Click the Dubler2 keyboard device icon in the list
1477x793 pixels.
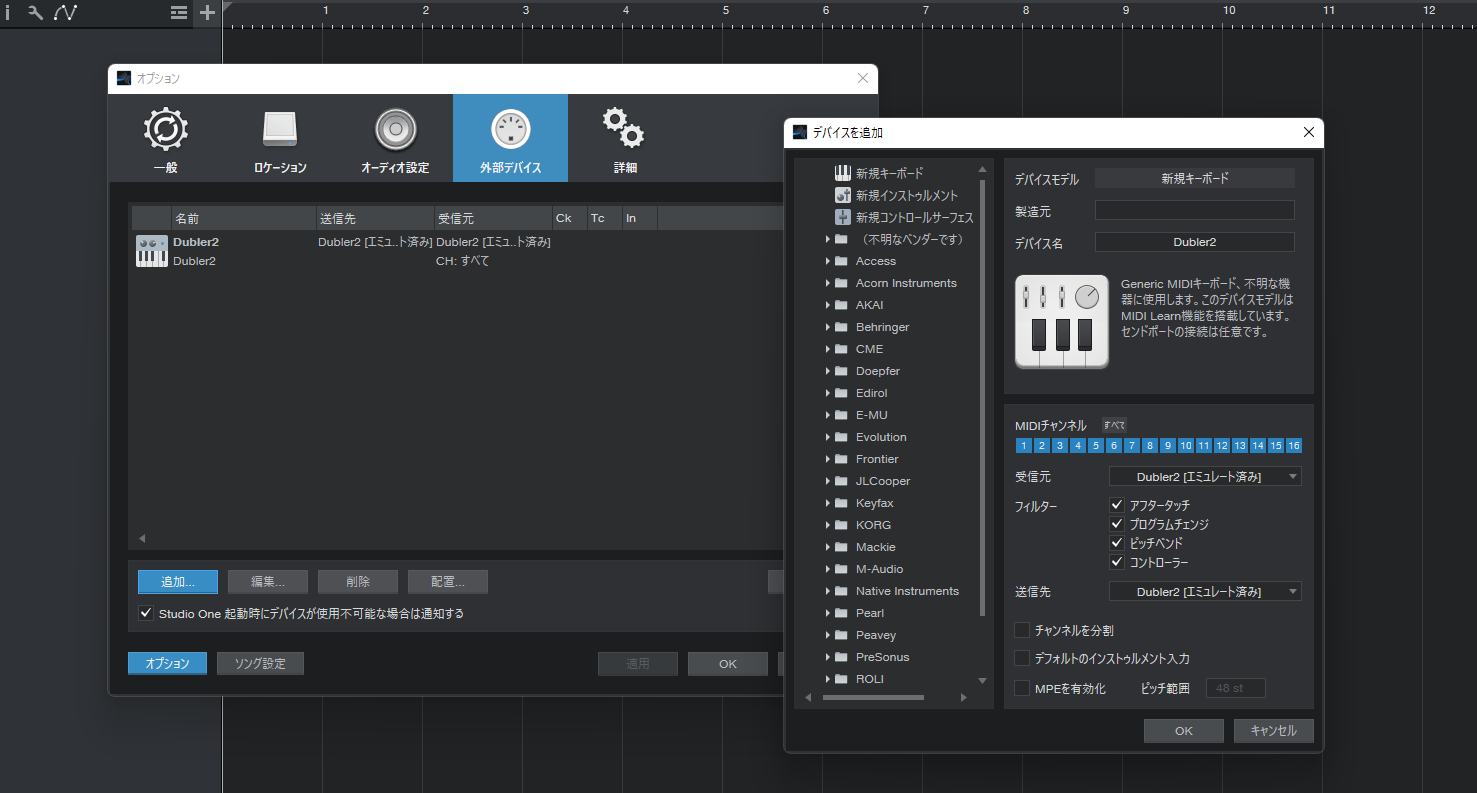click(151, 251)
